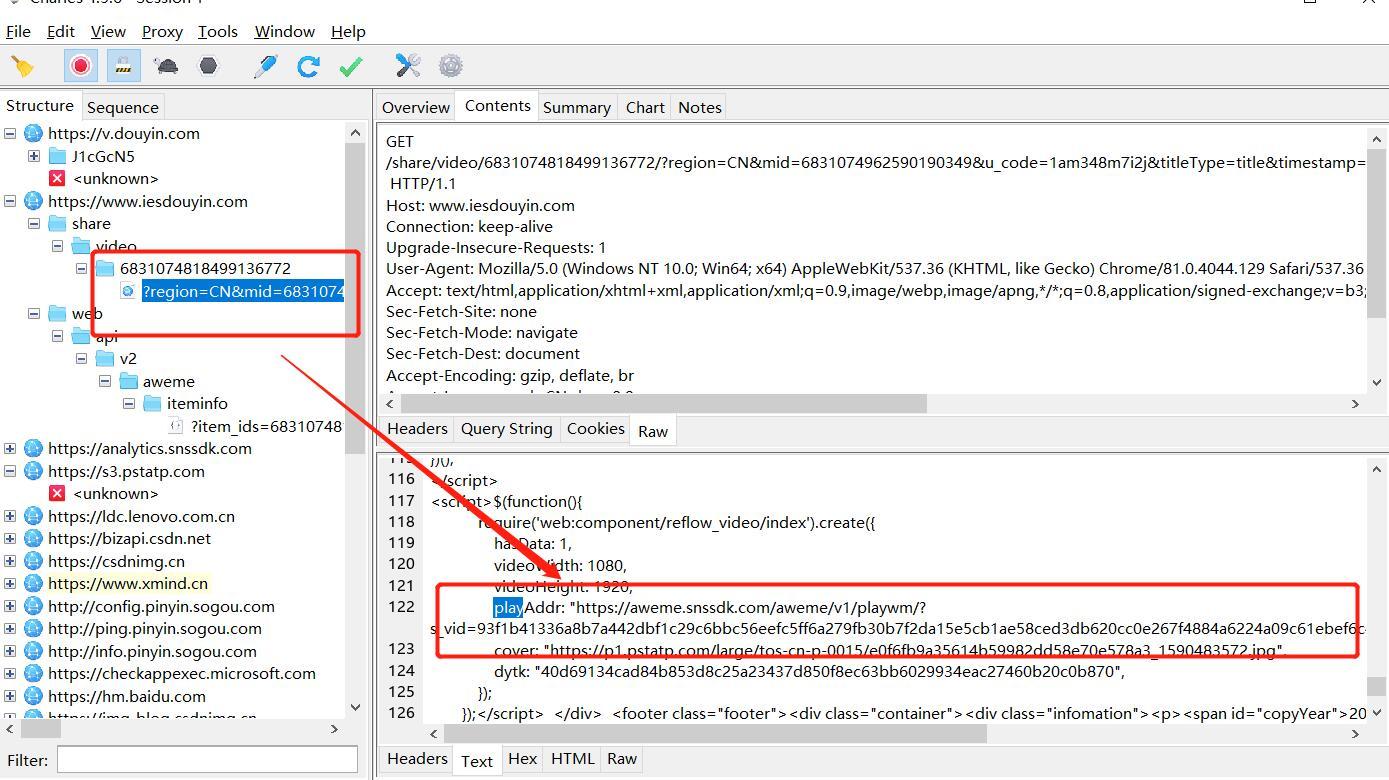
Task: Select response Headers tab at bottom
Action: [417, 758]
